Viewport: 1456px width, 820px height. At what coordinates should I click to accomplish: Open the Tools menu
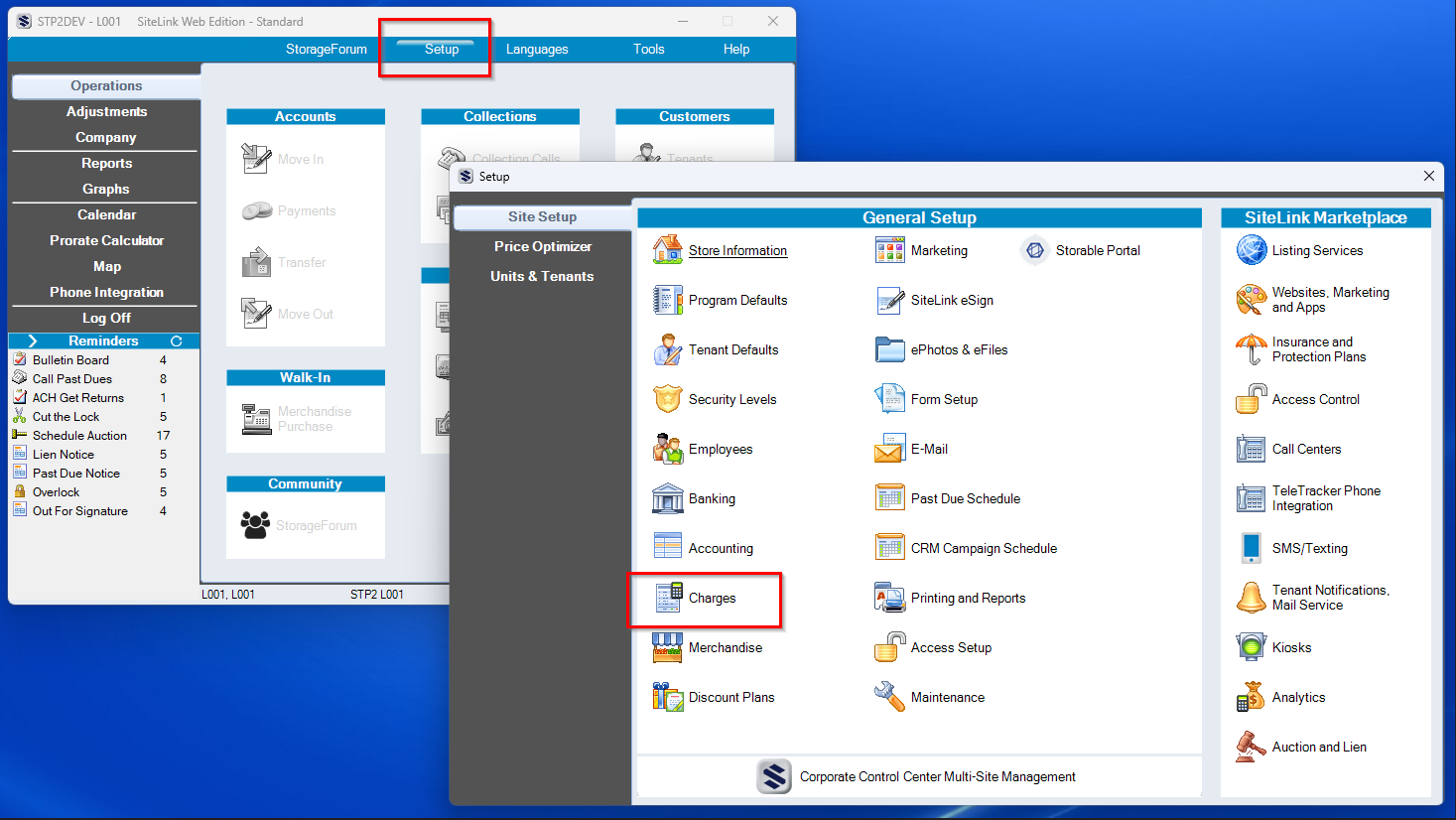pos(649,49)
